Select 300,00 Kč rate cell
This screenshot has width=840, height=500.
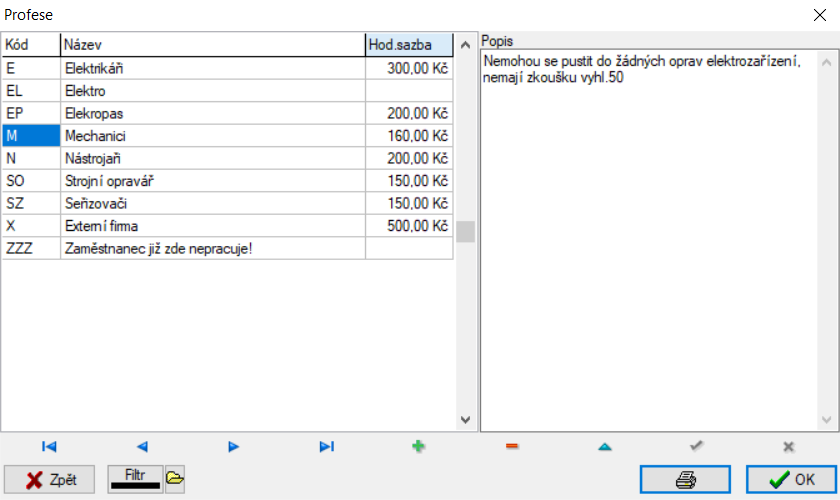coord(409,68)
